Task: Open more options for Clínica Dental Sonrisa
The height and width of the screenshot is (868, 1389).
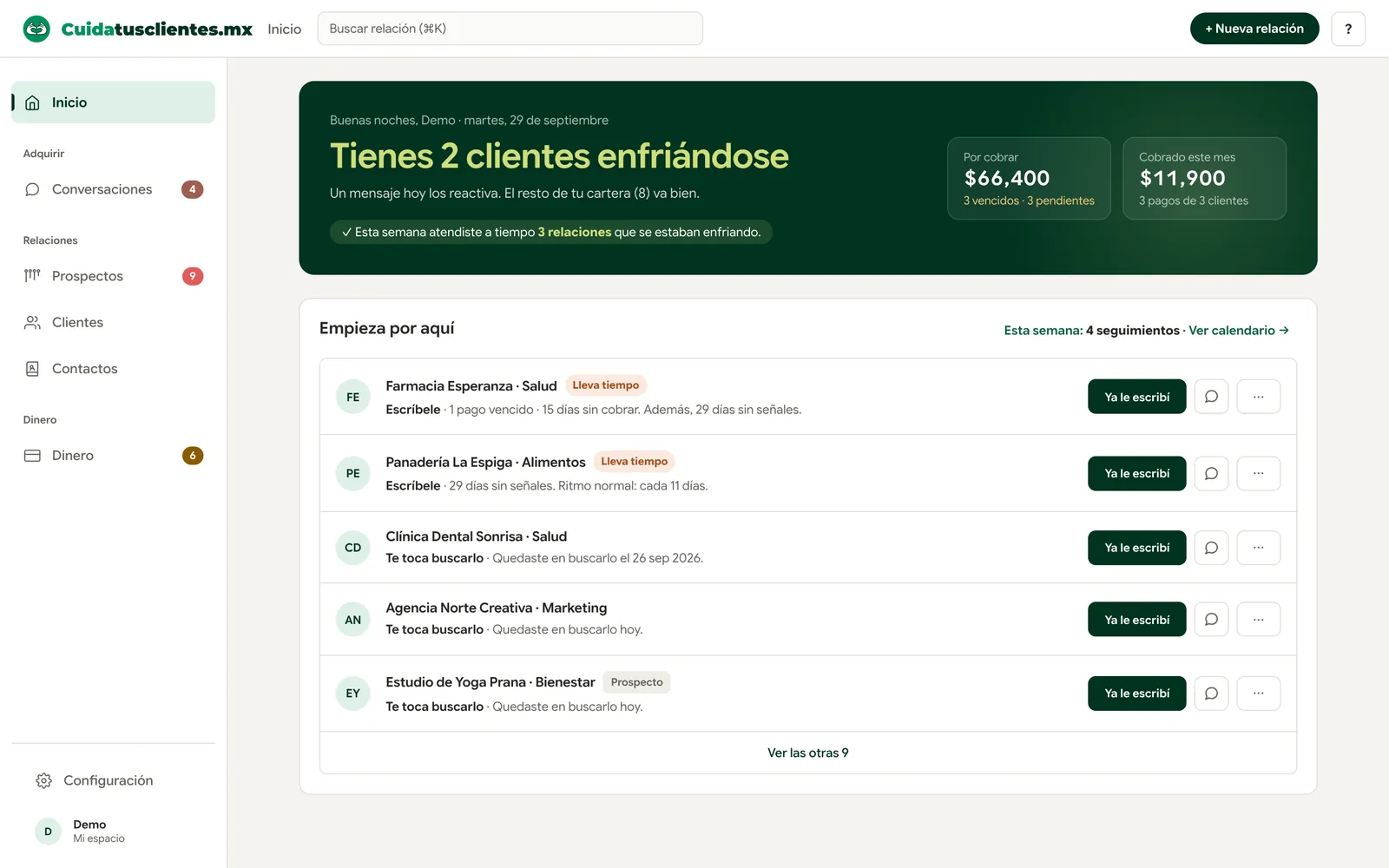Action: point(1259,548)
